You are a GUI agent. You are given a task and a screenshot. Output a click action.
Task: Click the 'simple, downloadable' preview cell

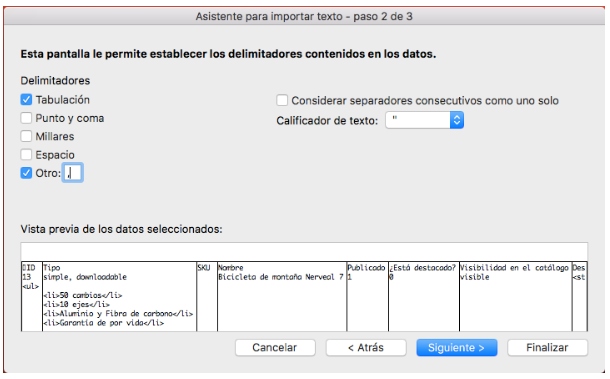pyautogui.click(x=85, y=277)
